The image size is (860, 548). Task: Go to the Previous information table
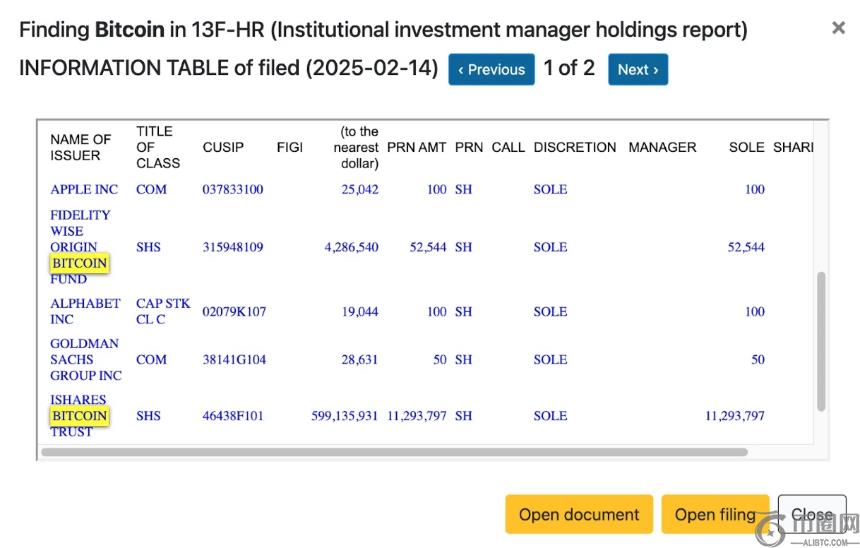click(491, 70)
